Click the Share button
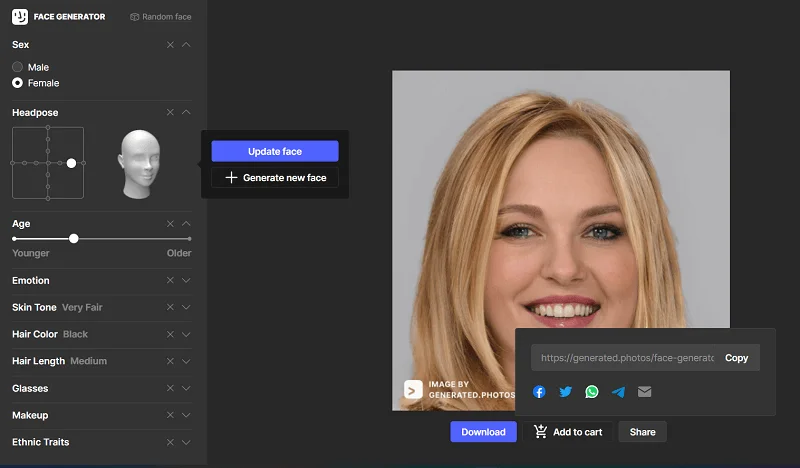The image size is (800, 468). [x=642, y=432]
